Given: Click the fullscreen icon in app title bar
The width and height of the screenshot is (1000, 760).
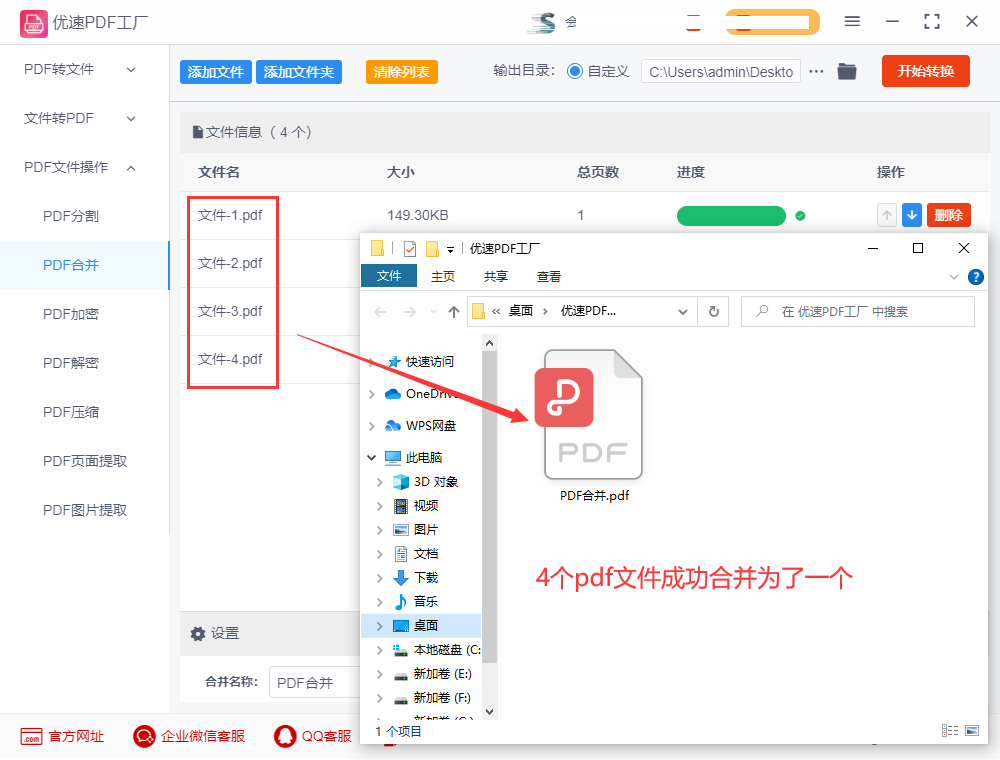Looking at the screenshot, I should (932, 22).
